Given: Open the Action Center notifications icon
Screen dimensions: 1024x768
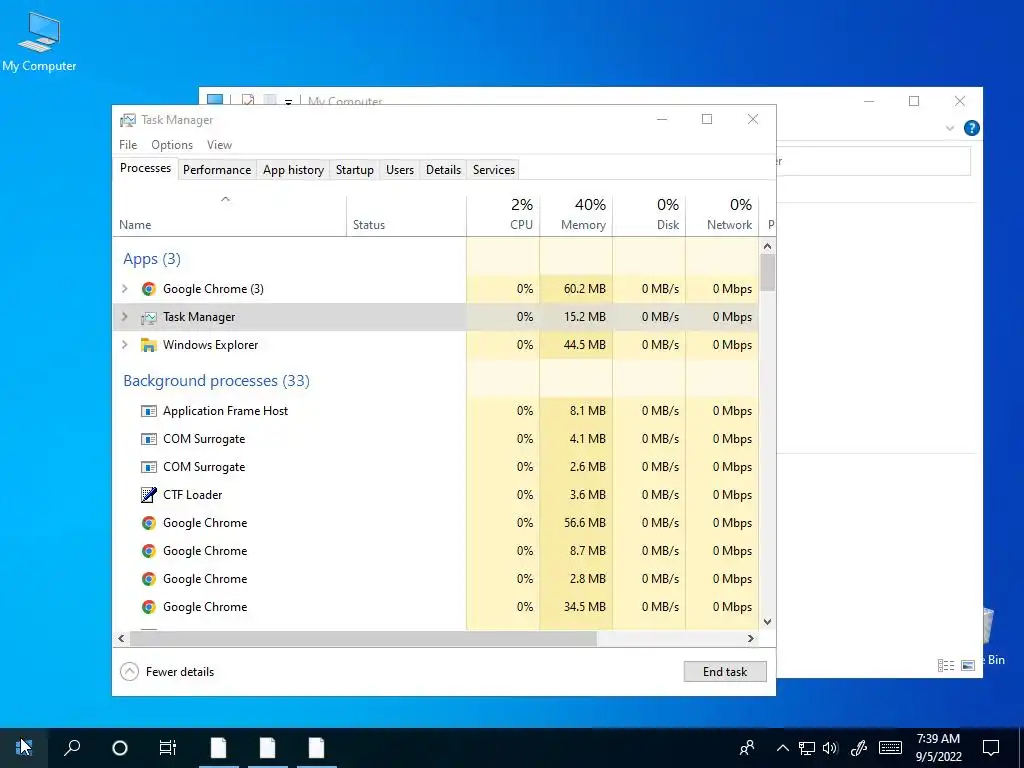Looking at the screenshot, I should coord(991,748).
